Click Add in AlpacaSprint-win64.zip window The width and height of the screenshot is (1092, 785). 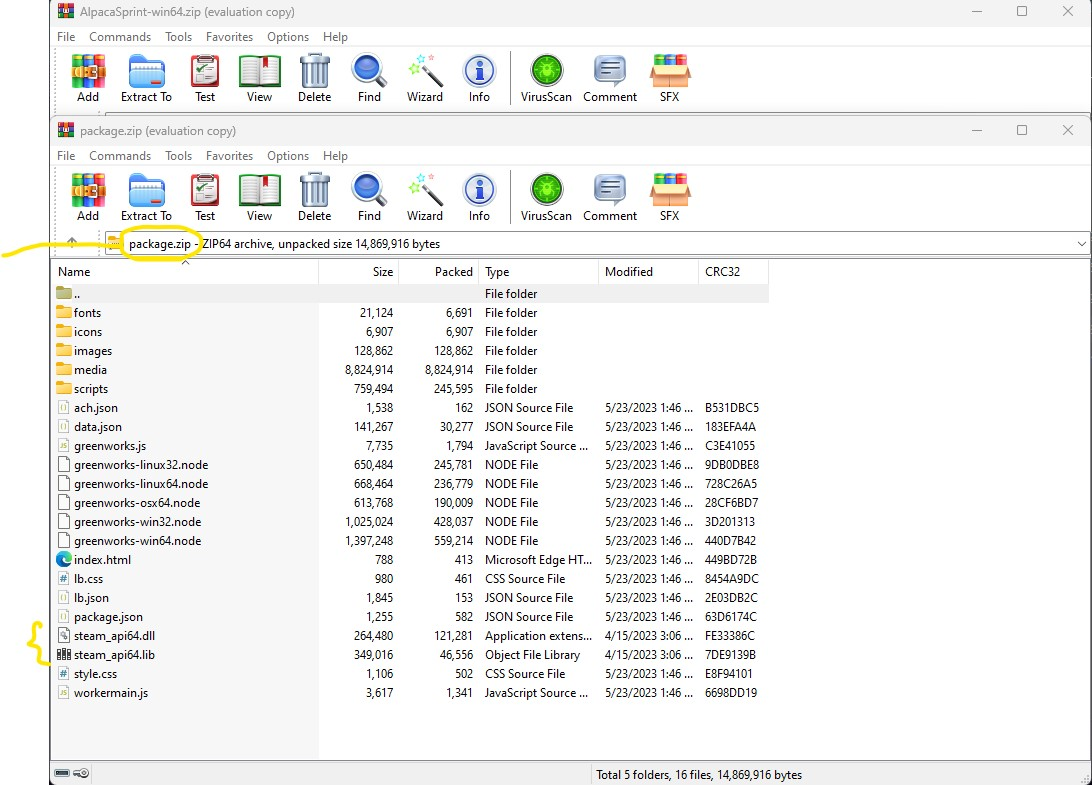pos(88,78)
